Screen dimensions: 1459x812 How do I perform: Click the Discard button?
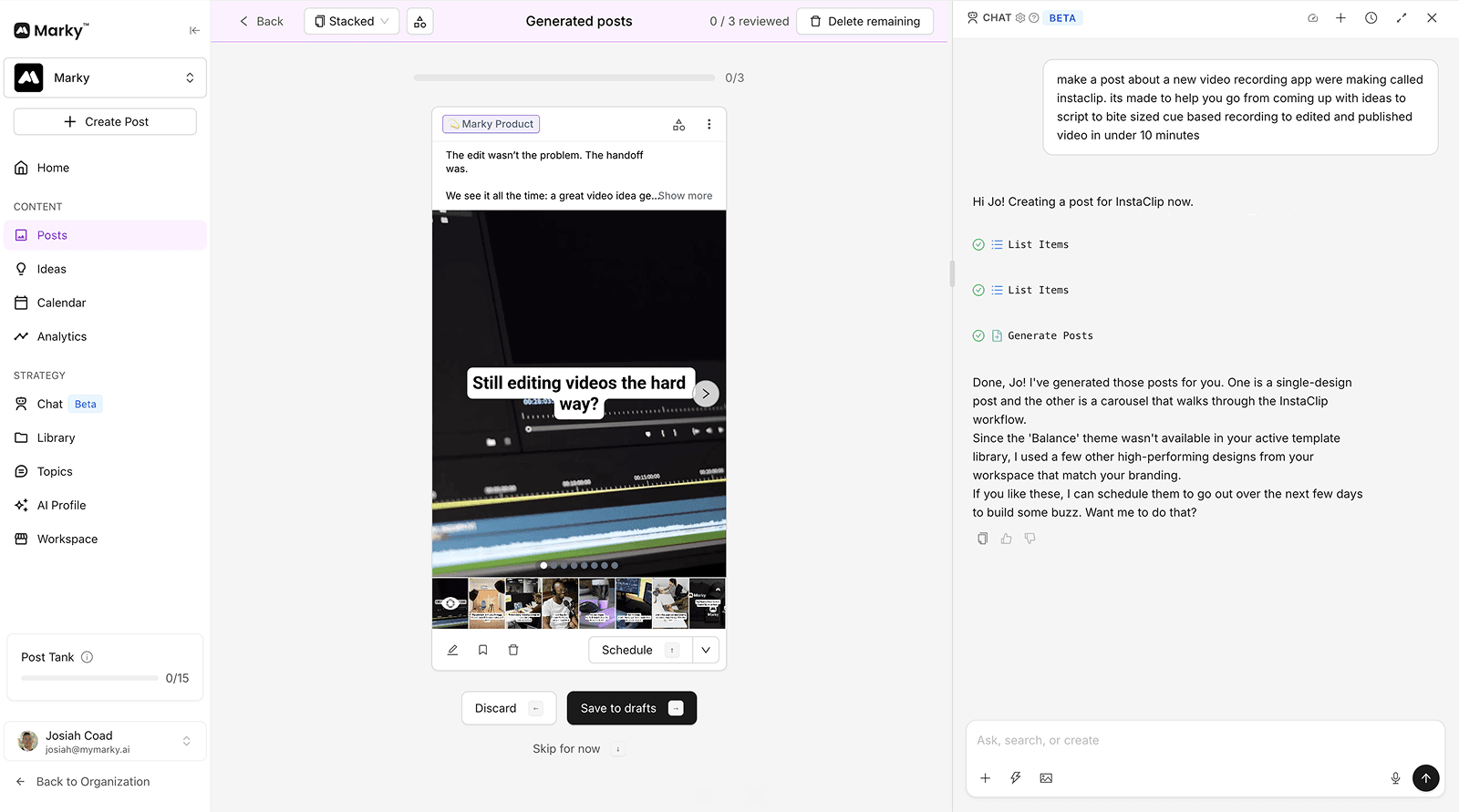pyautogui.click(x=508, y=708)
